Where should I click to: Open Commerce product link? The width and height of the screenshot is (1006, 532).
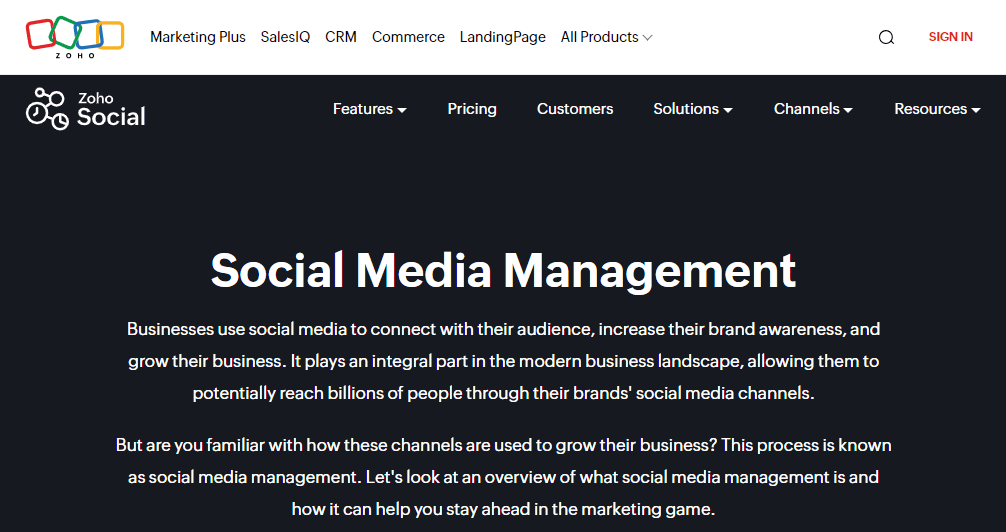point(408,37)
